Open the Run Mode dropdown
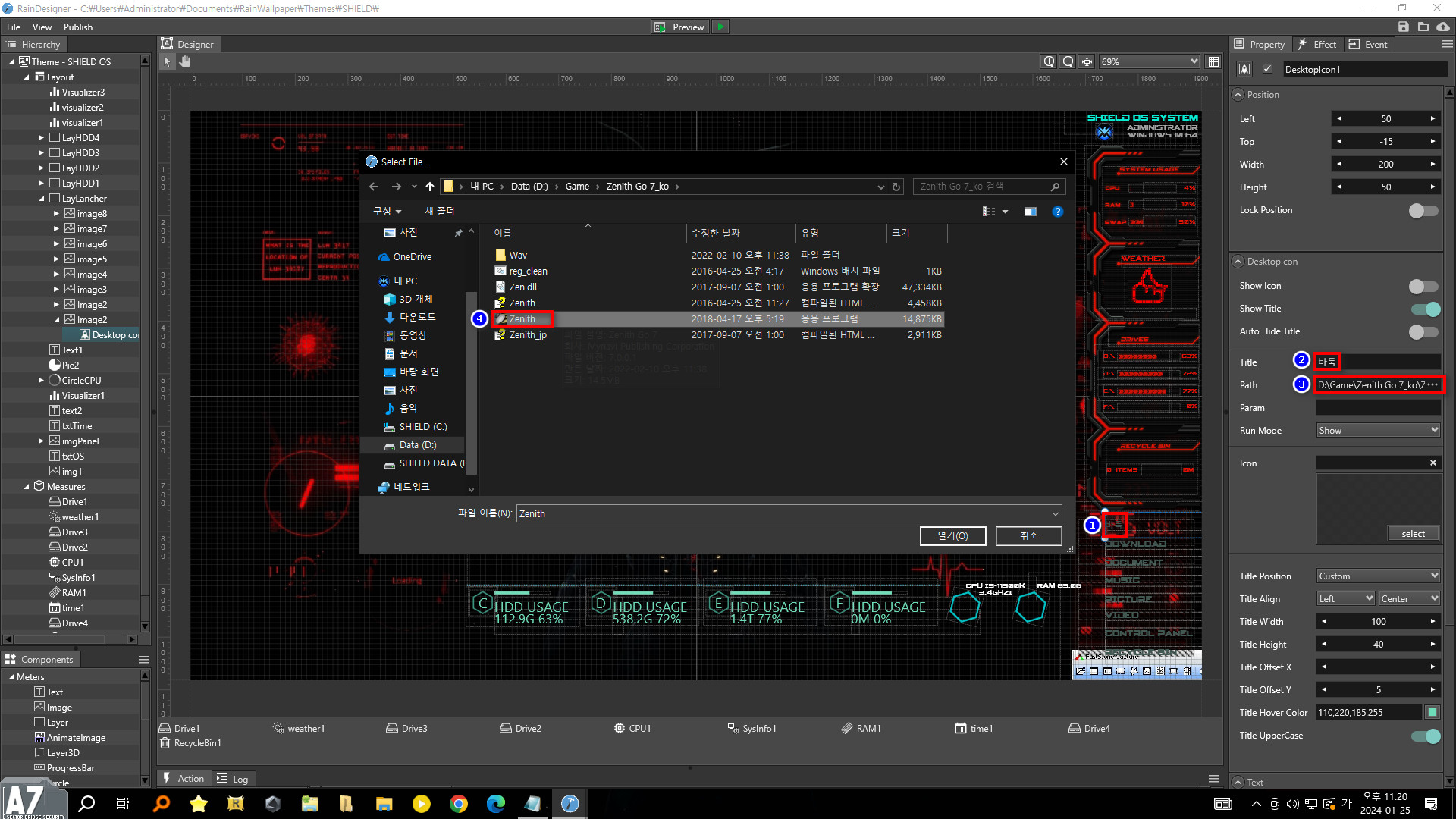This screenshot has height=819, width=1456. pyautogui.click(x=1378, y=430)
